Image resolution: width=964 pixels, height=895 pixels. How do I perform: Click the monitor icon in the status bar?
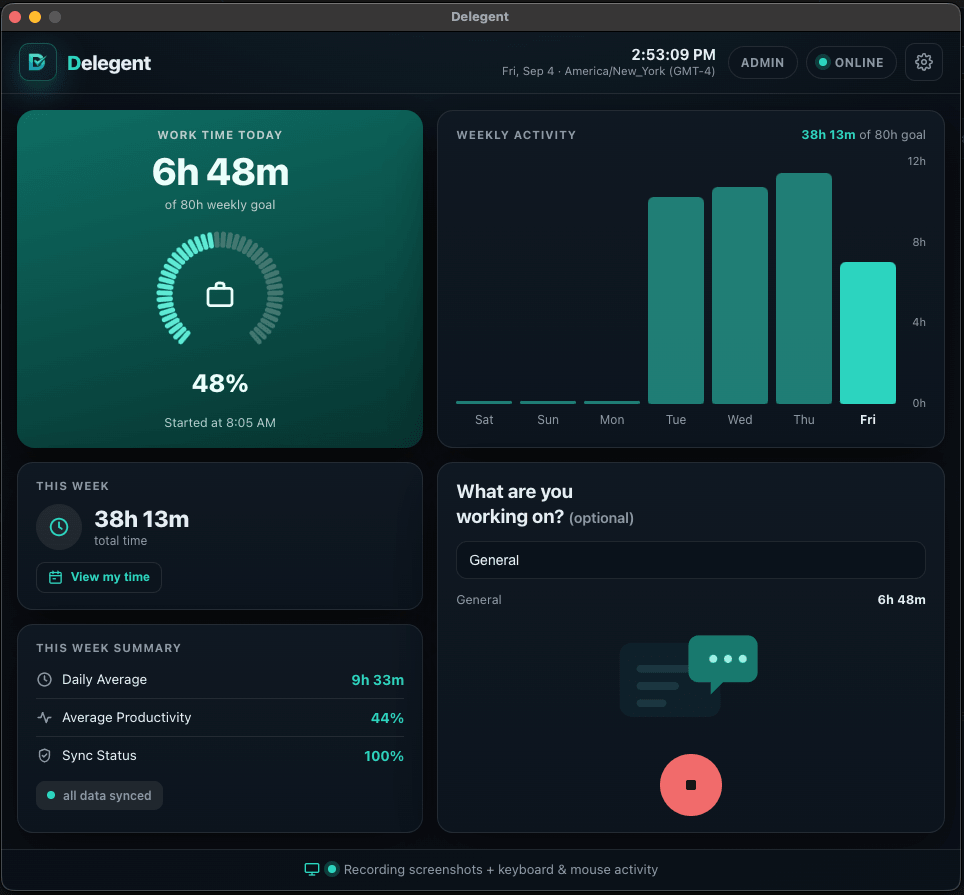point(312,869)
